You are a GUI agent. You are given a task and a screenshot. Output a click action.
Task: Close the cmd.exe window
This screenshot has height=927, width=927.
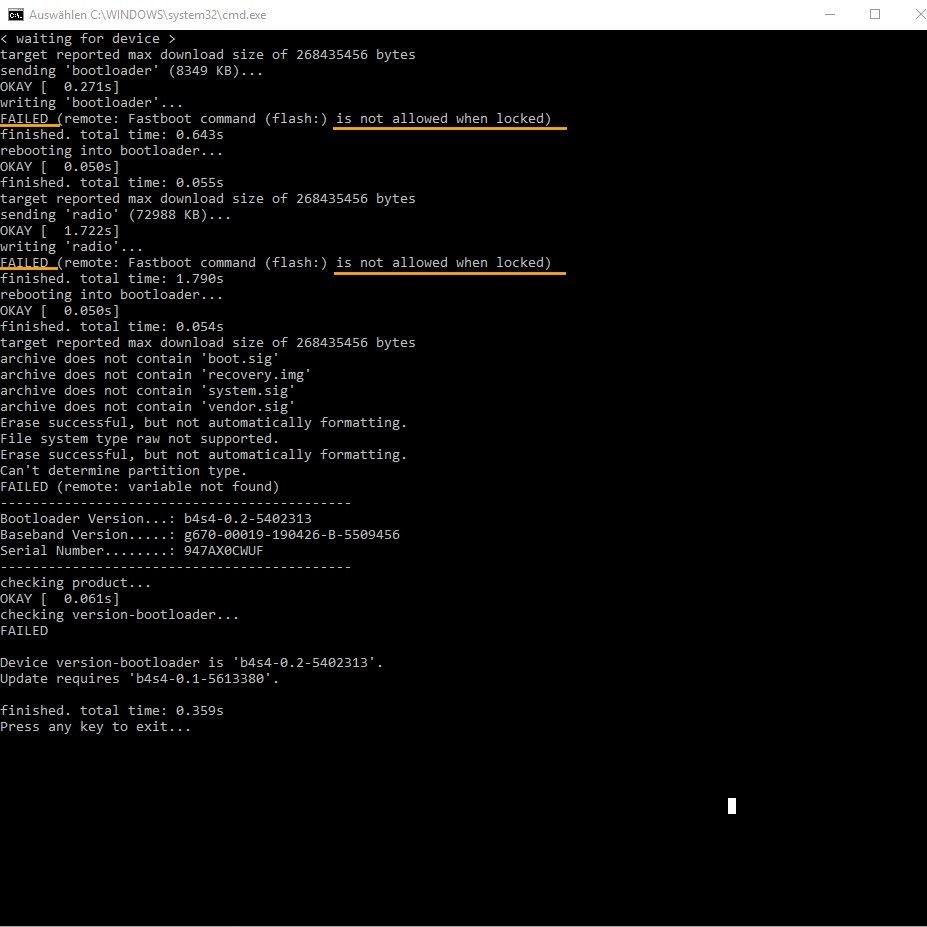918,14
